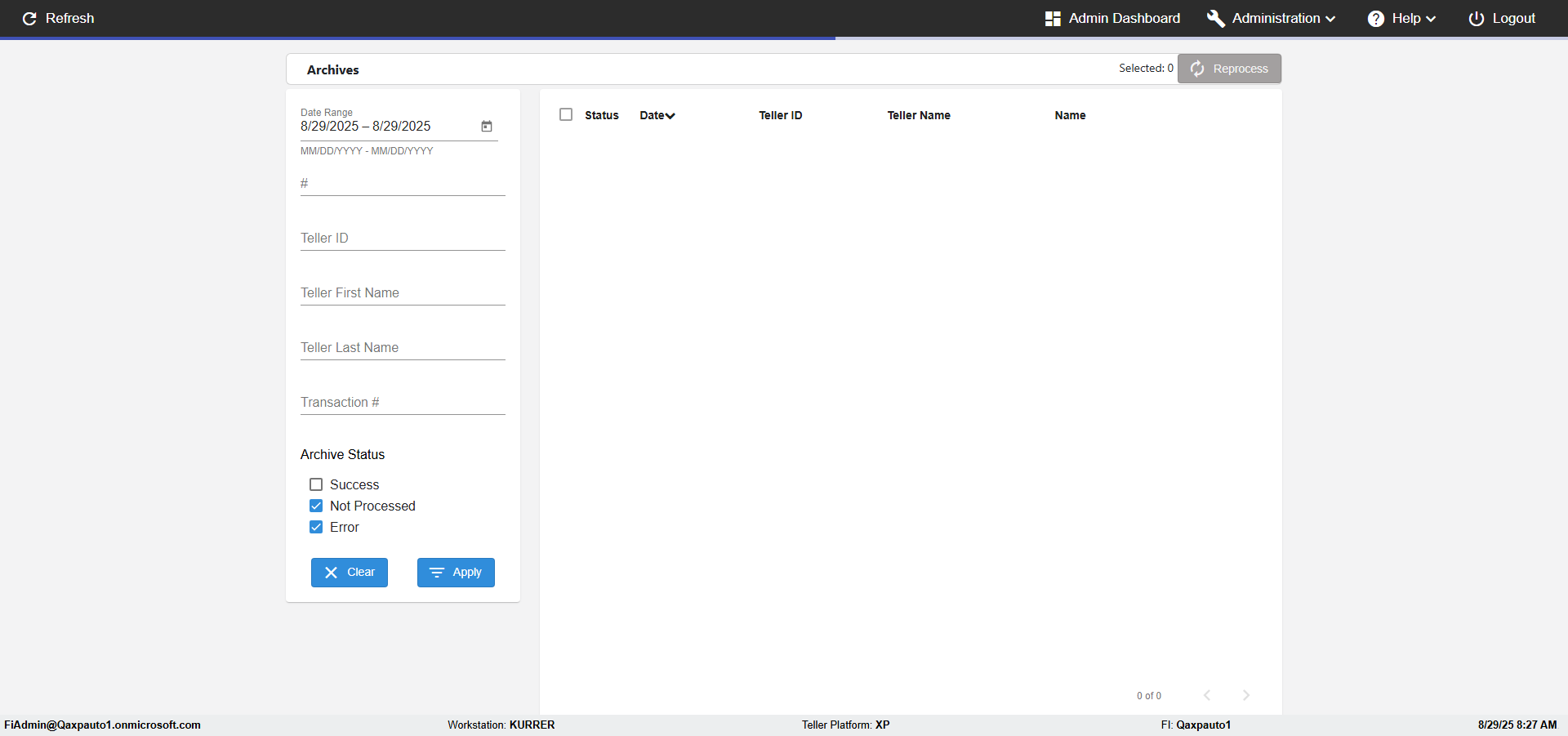Click the MM/DD/YYYY date format hint
This screenshot has width=1568, height=736.
367,151
